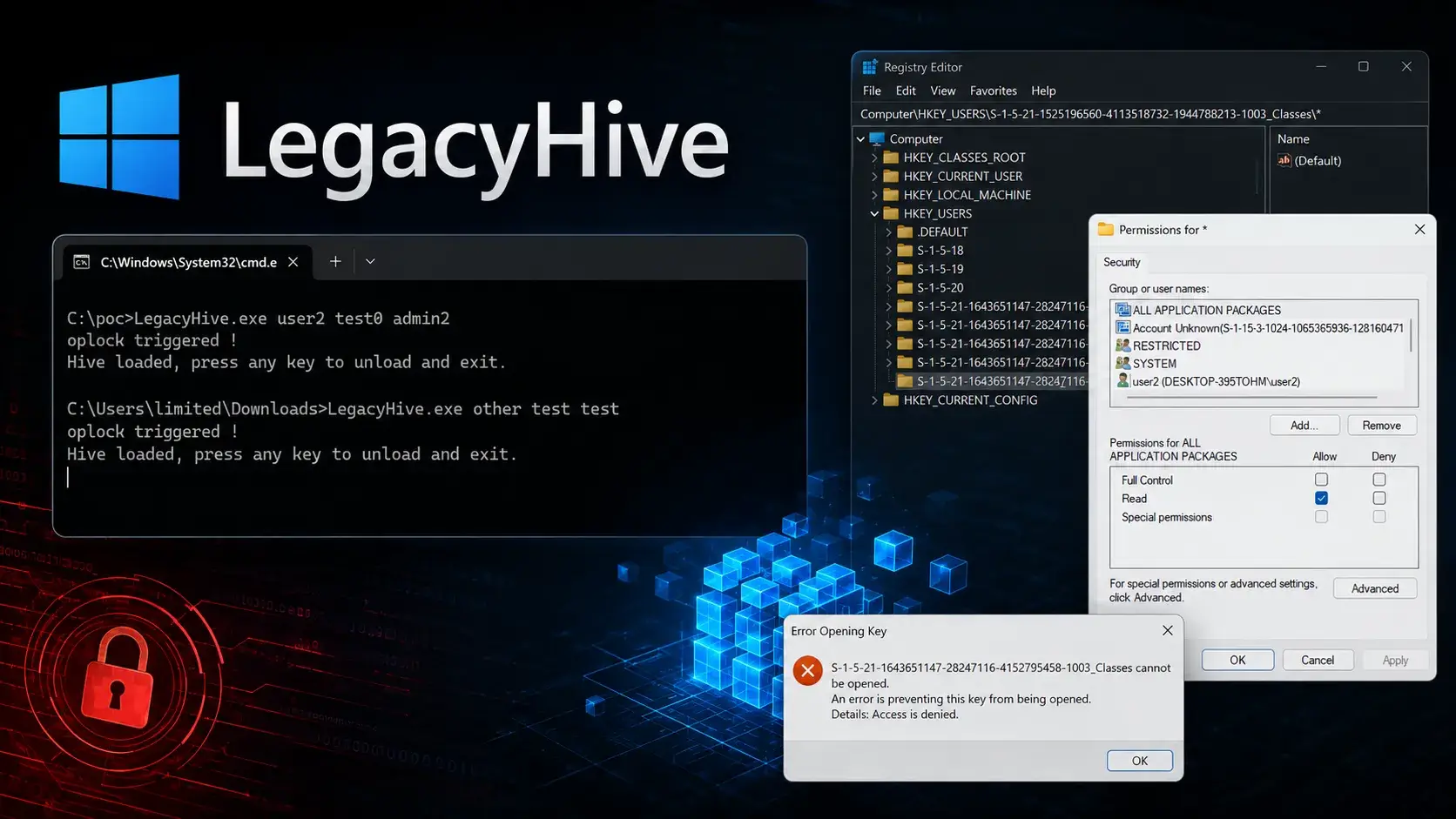Click the .DEFAULT key folder icon
Screen dimensions: 1456x819
[905, 232]
